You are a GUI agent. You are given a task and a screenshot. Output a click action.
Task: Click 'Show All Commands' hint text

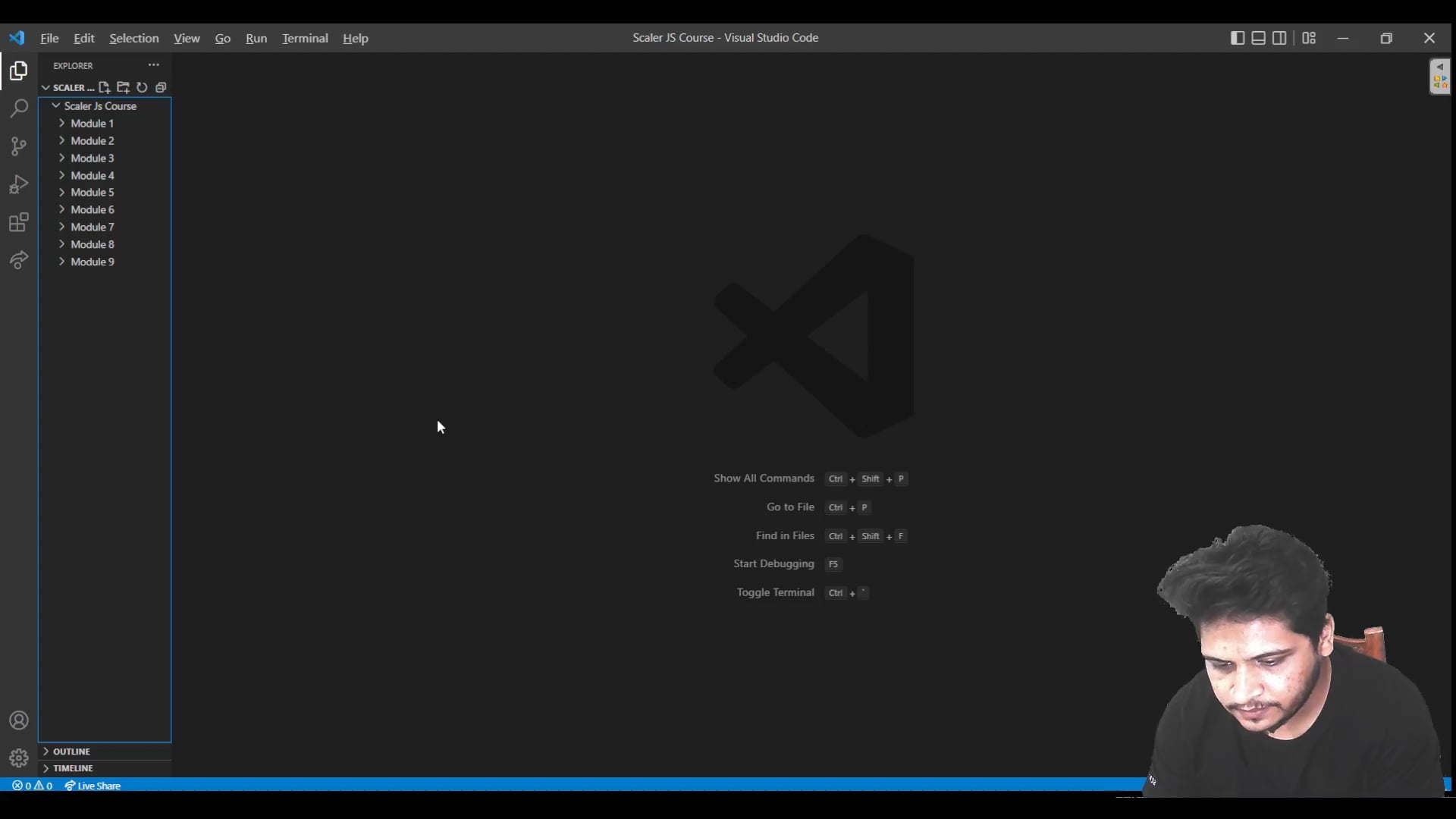coord(764,479)
